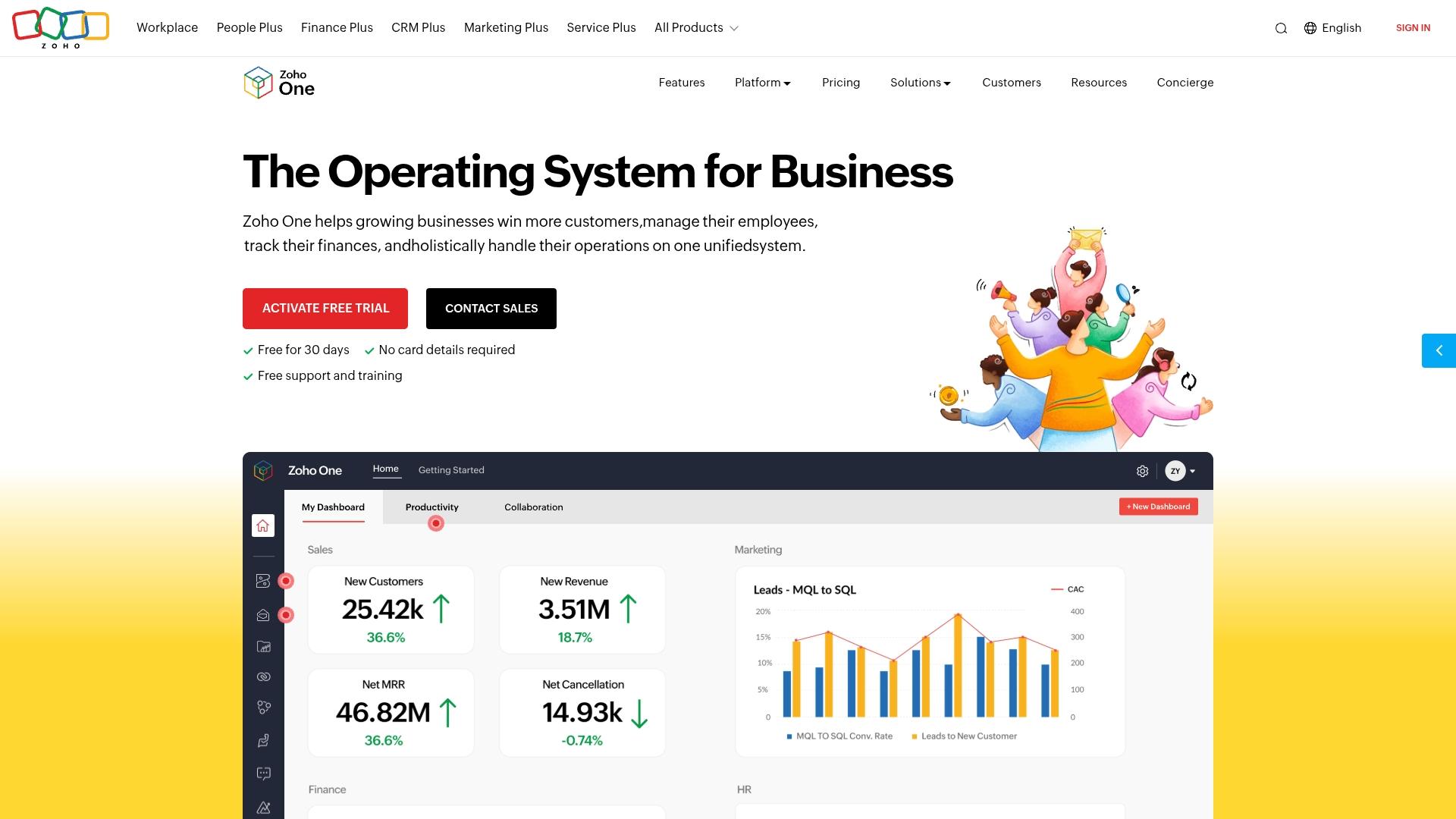Expand the All Products dropdown
This screenshot has height=819, width=1456.
tap(696, 28)
